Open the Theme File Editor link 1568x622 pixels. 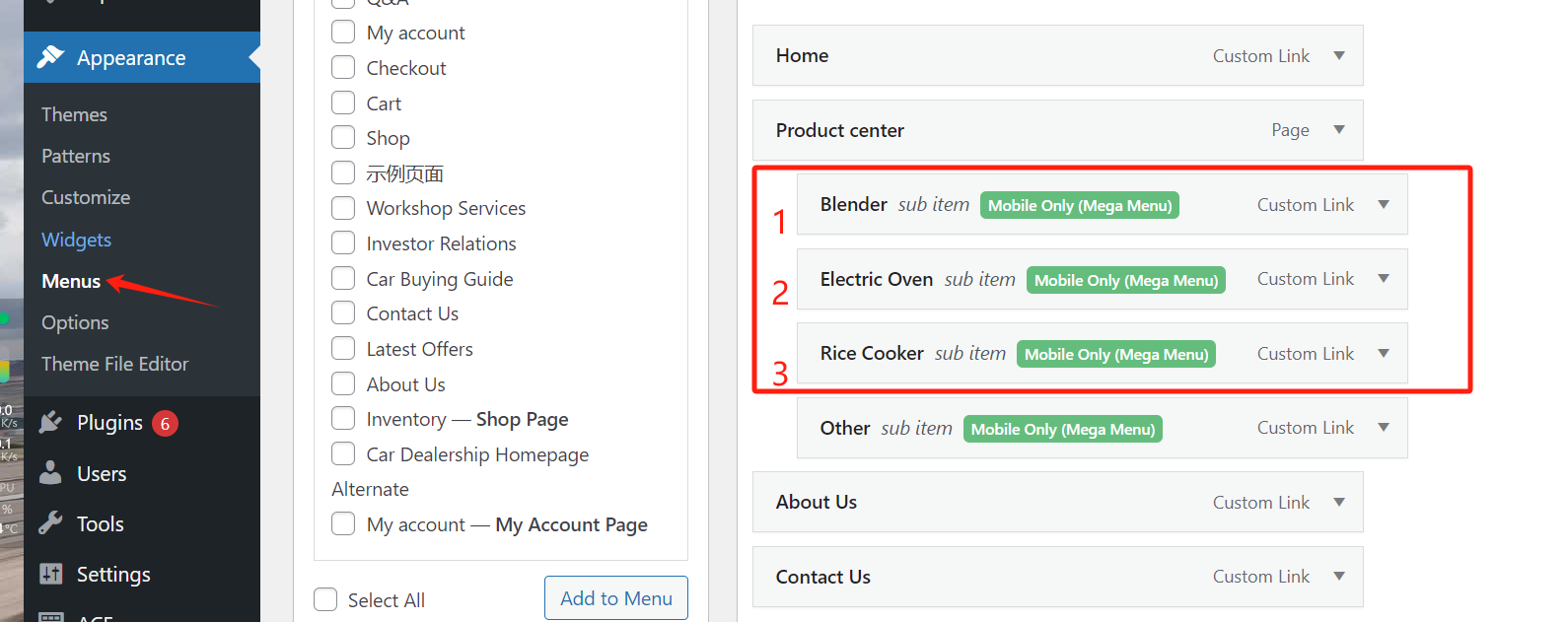(114, 364)
